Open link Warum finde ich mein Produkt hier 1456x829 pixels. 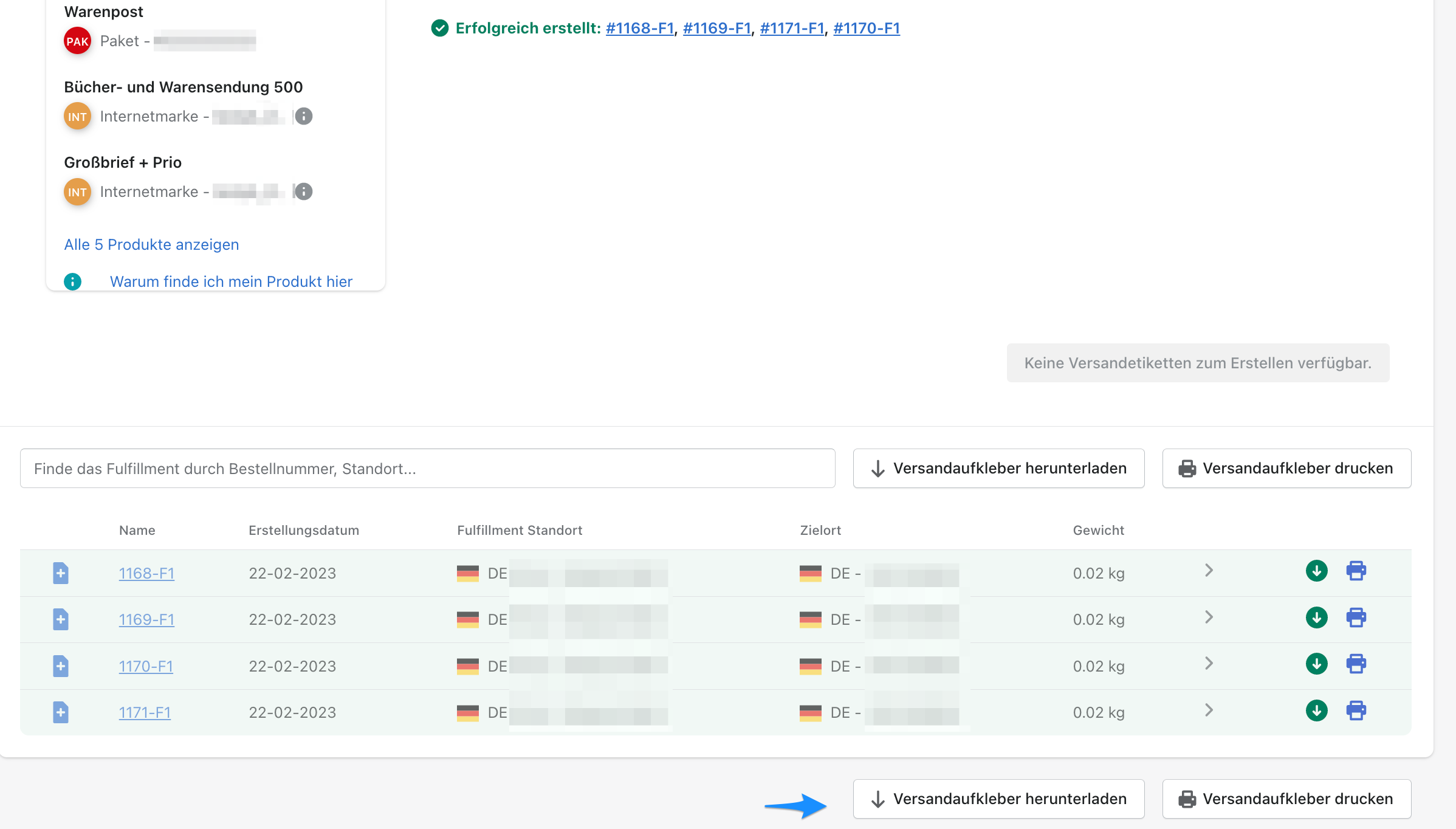(x=231, y=281)
